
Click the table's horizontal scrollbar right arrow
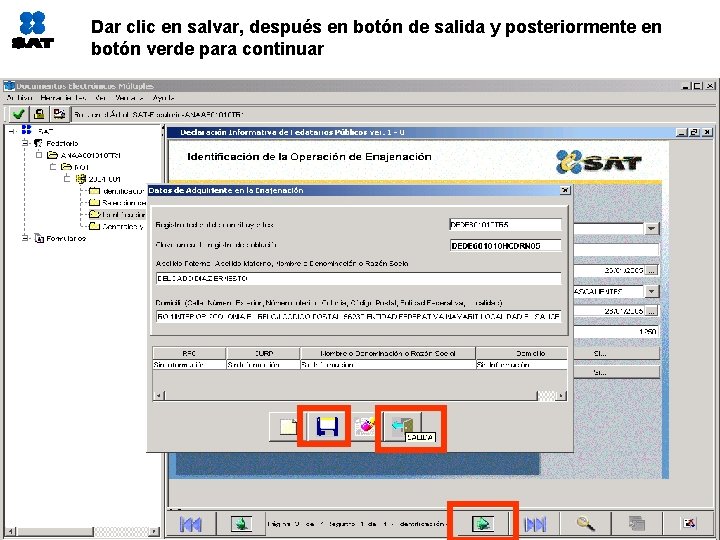click(561, 395)
